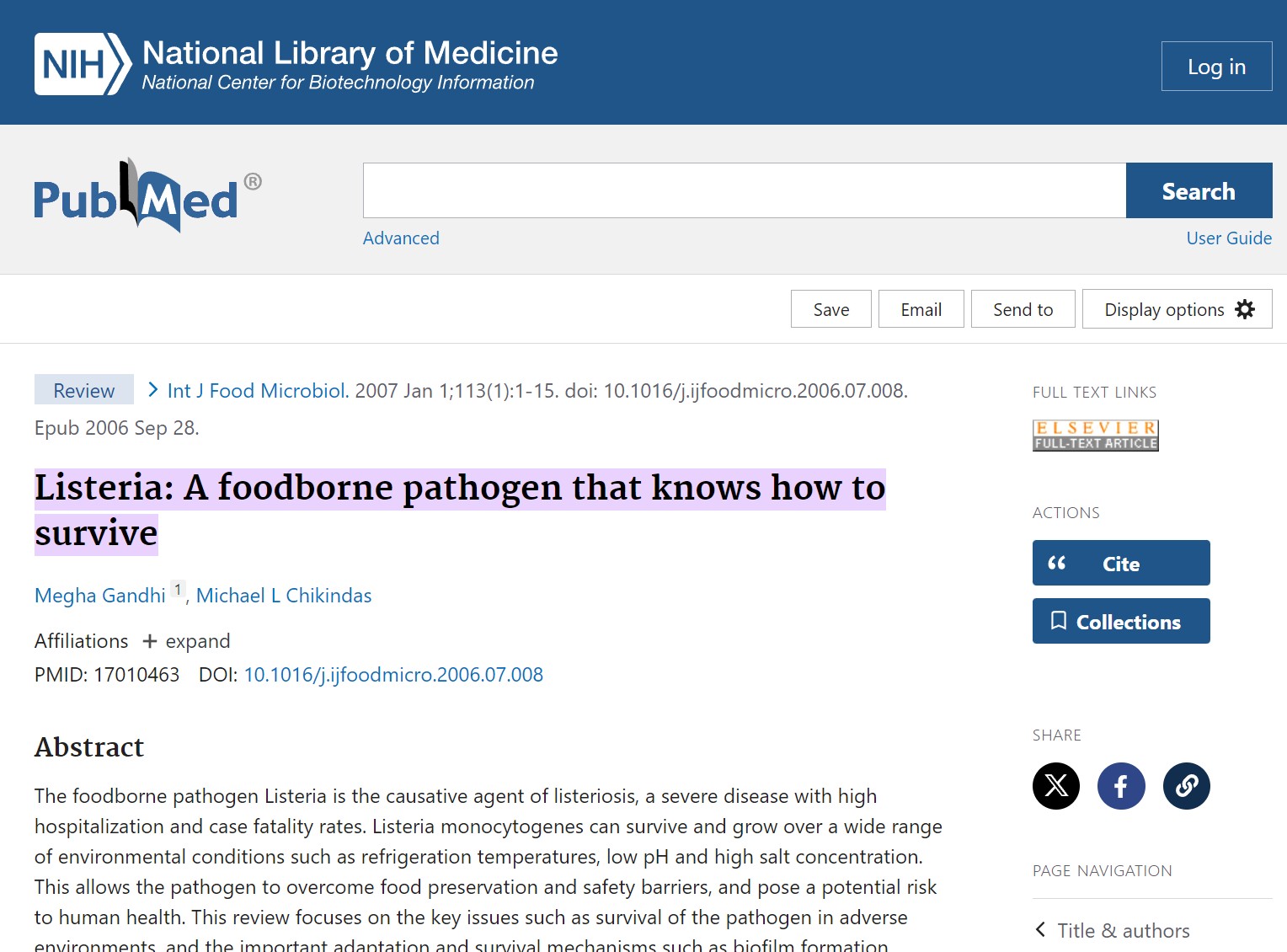Share the article on X

[1055, 785]
